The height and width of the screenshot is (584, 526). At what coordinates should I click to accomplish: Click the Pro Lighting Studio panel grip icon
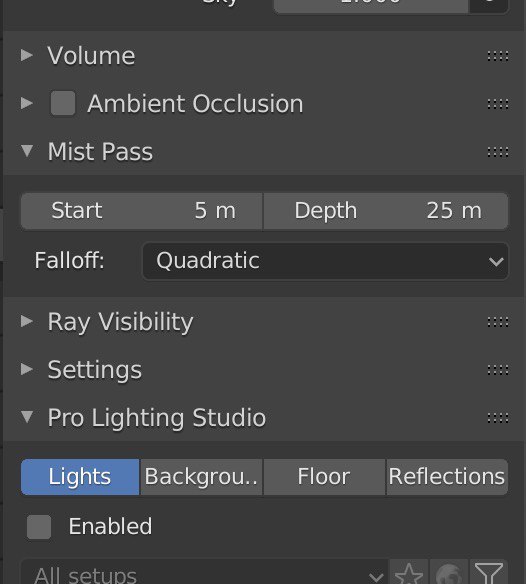point(498,418)
